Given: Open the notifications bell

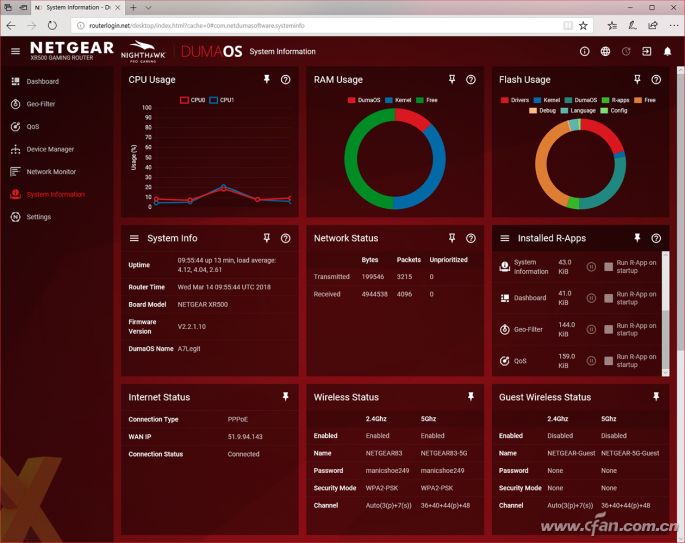Looking at the screenshot, I should point(667,51).
